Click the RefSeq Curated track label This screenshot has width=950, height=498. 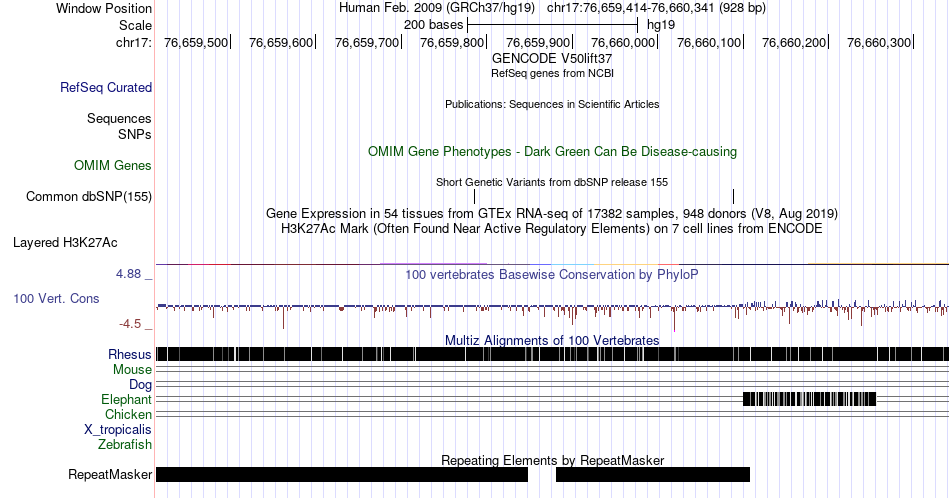pyautogui.click(x=105, y=87)
